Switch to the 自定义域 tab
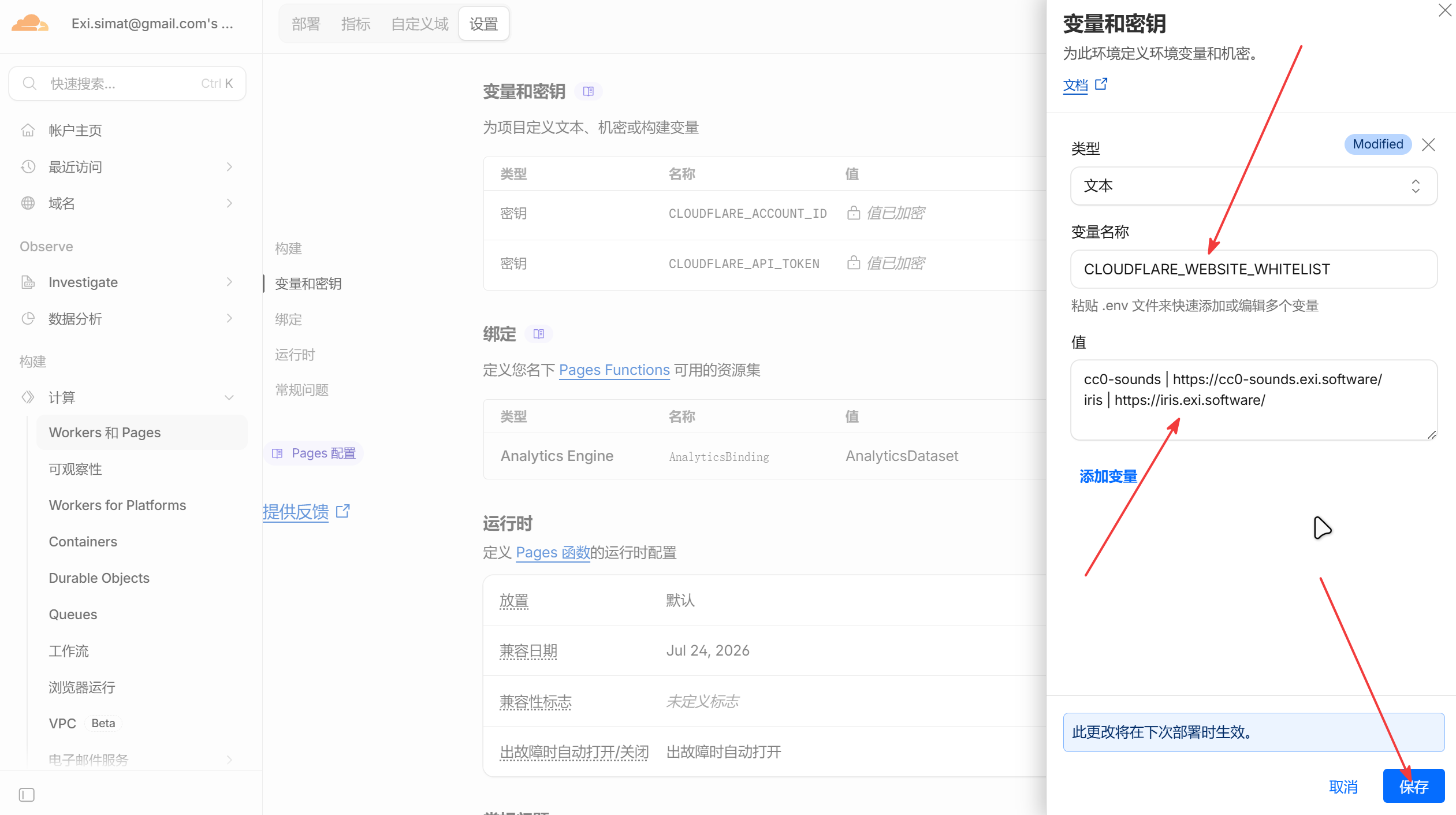The width and height of the screenshot is (1456, 815). [420, 24]
